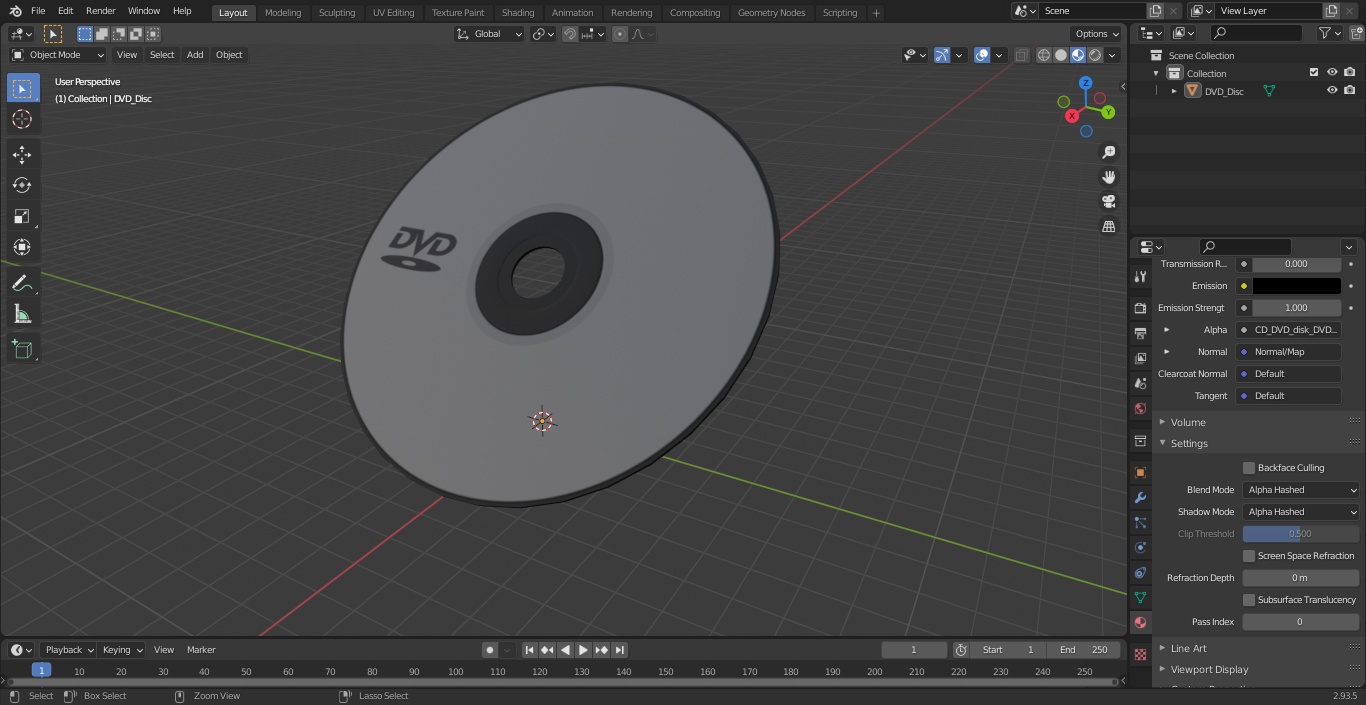Open the Scene properties tab
Viewport: 1366px width, 705px height.
click(x=1140, y=383)
